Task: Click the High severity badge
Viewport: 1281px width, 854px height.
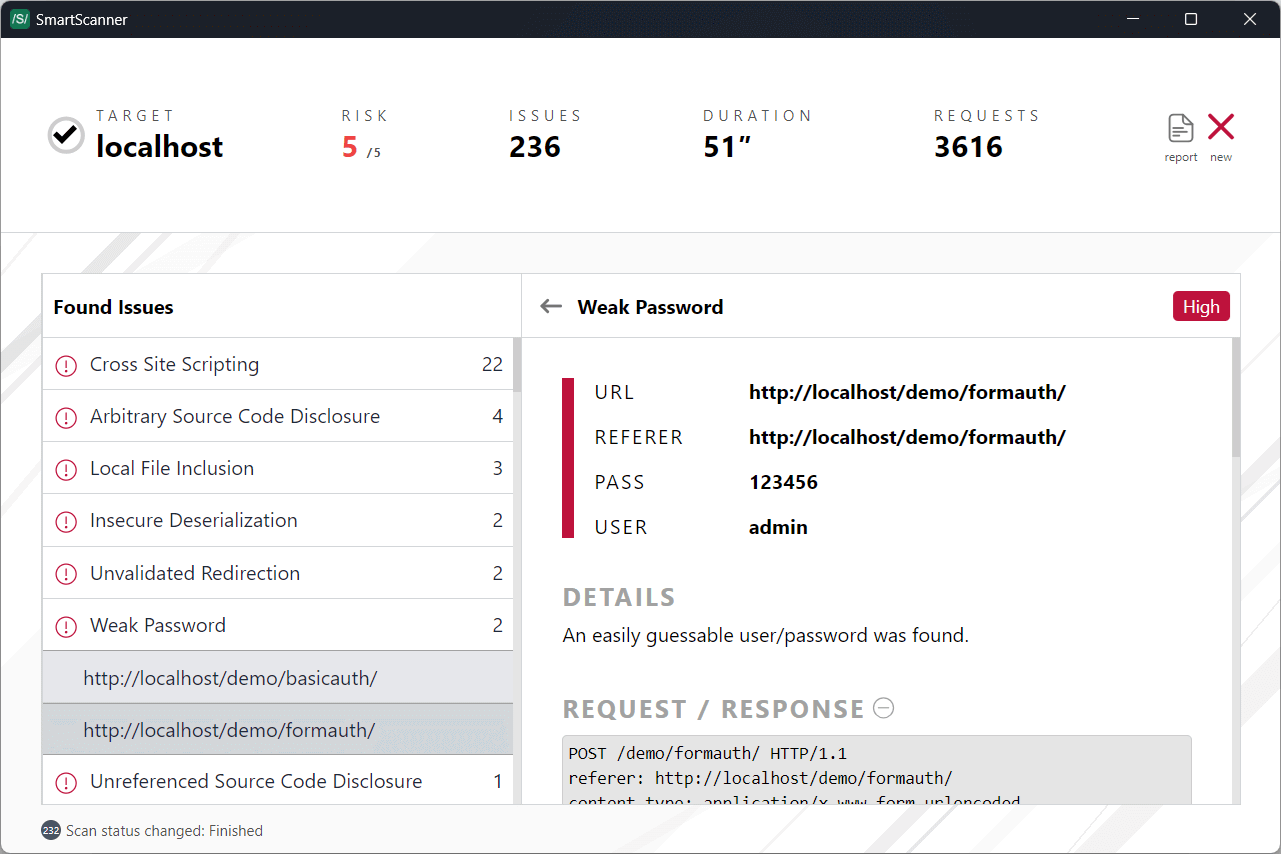Action: coord(1201,307)
